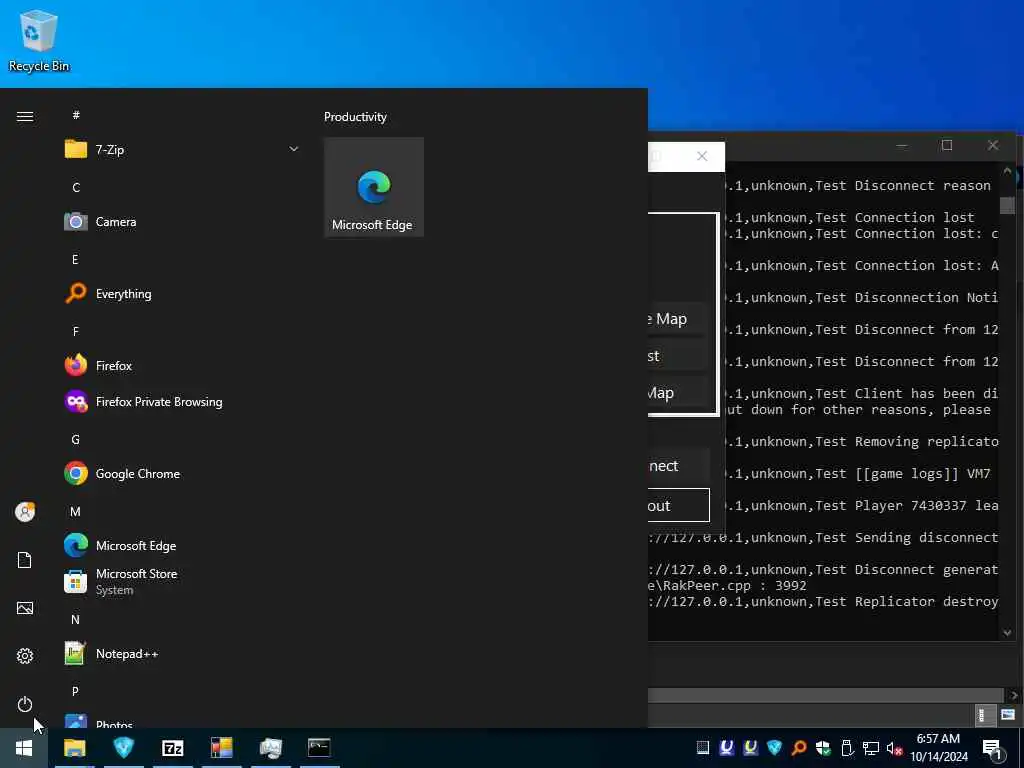Click the console vertical scrollbar thumb

pos(1007,205)
